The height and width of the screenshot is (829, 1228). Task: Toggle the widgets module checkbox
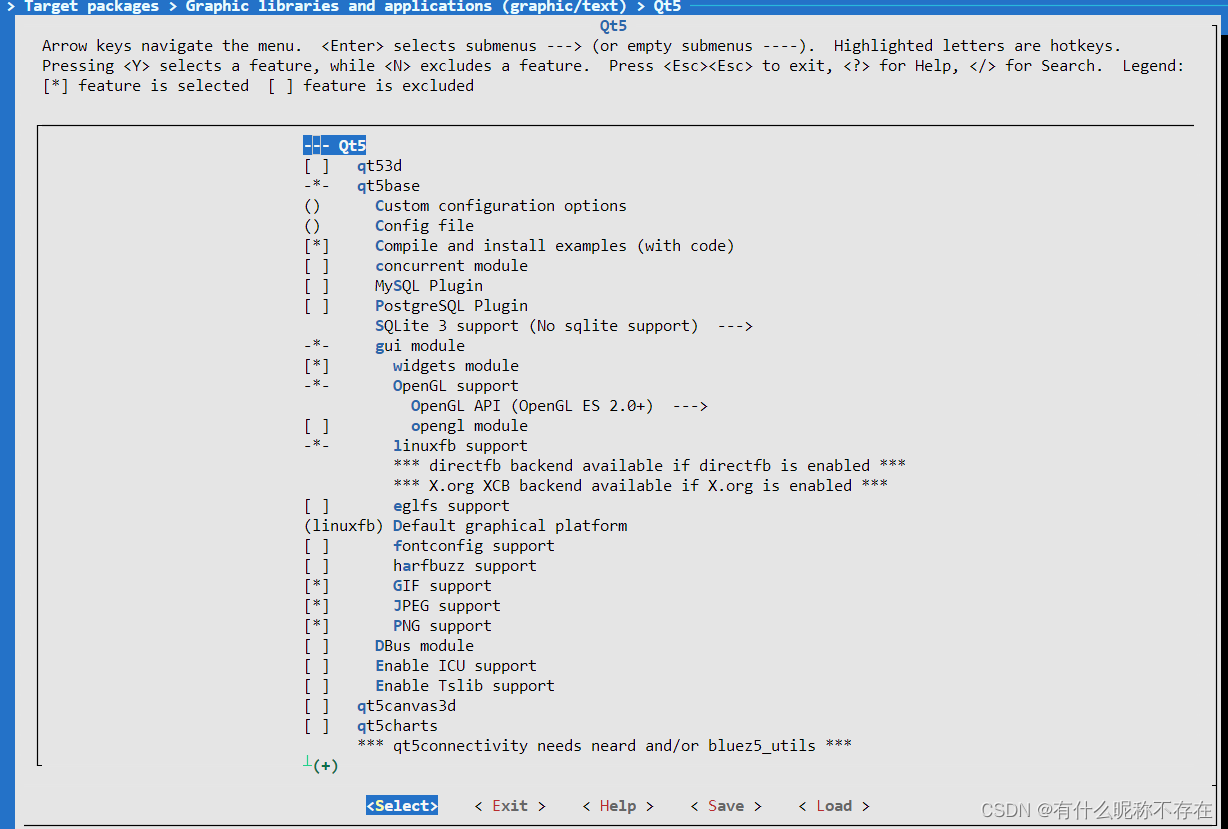click(316, 366)
